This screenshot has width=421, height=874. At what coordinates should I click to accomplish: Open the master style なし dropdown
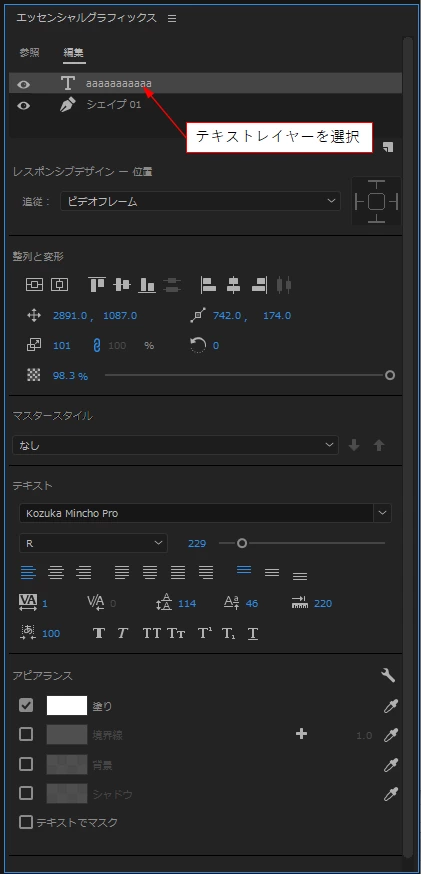point(175,445)
